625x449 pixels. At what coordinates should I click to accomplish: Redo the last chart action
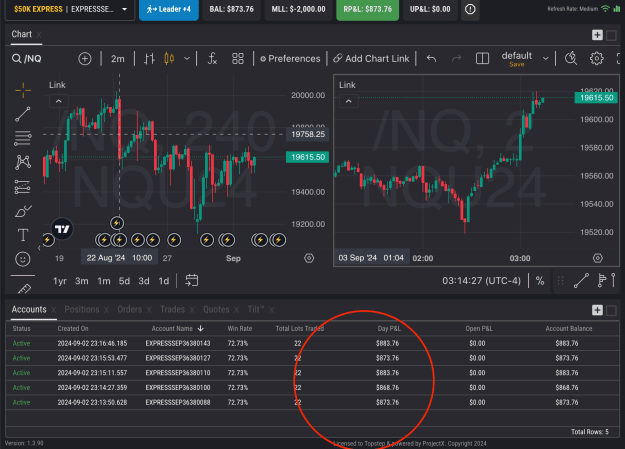456,59
